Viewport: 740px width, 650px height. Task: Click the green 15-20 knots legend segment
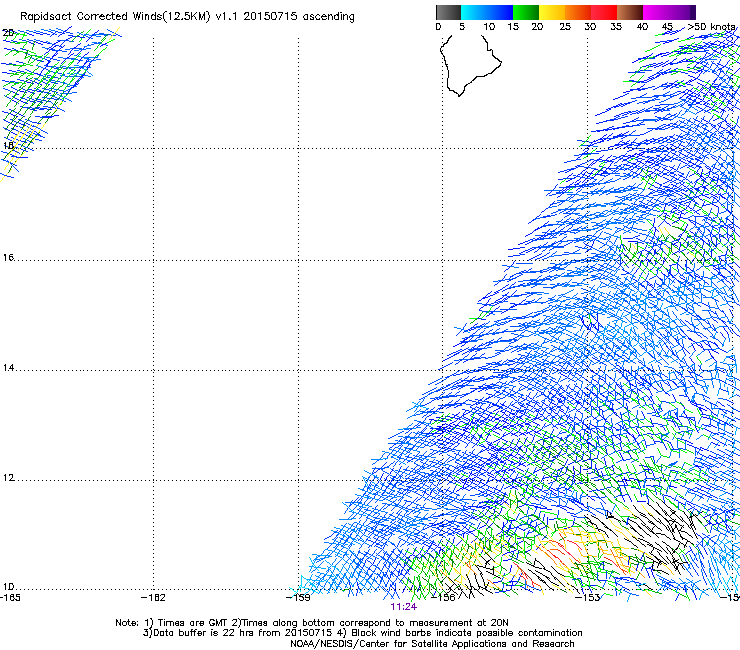[526, 12]
